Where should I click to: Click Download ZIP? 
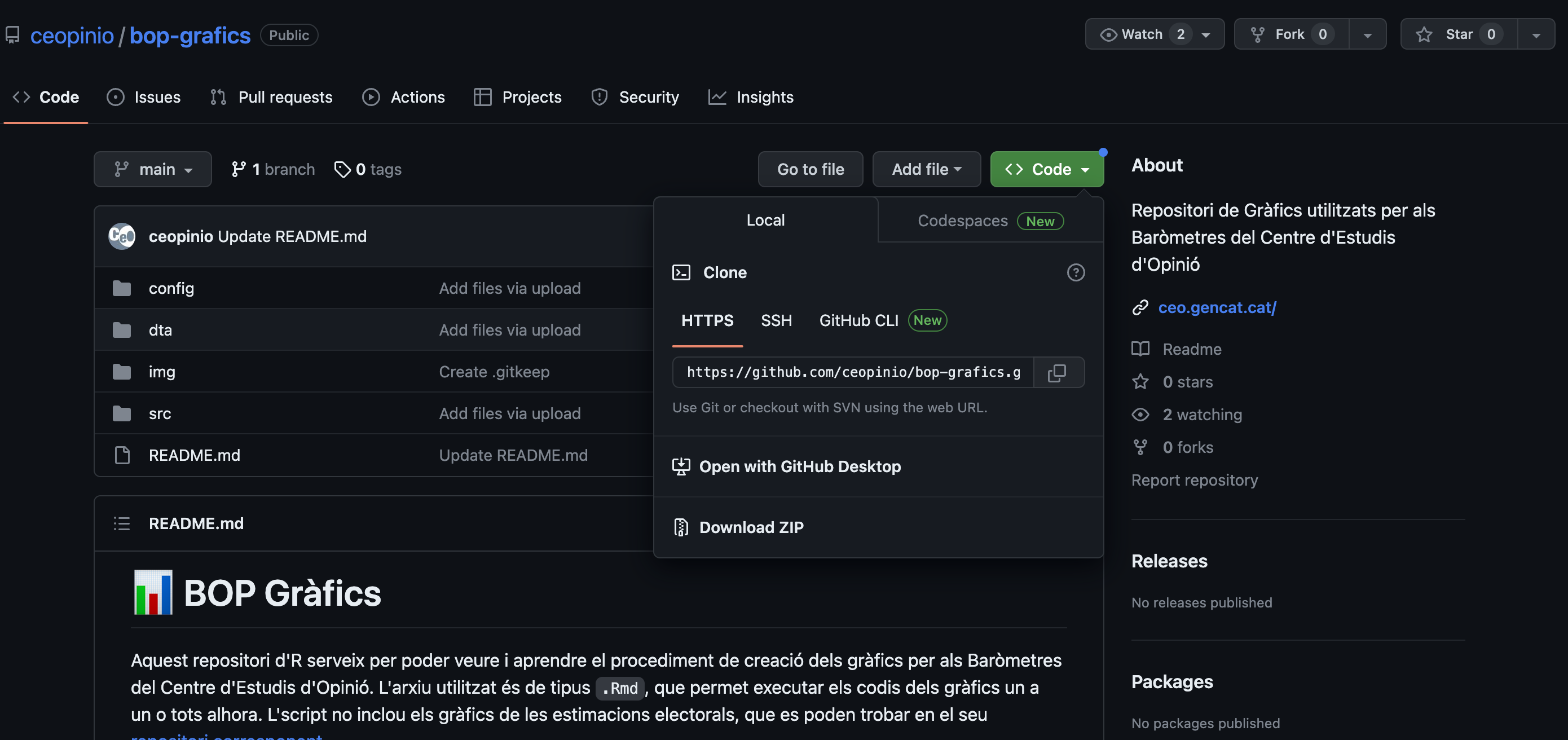751,527
